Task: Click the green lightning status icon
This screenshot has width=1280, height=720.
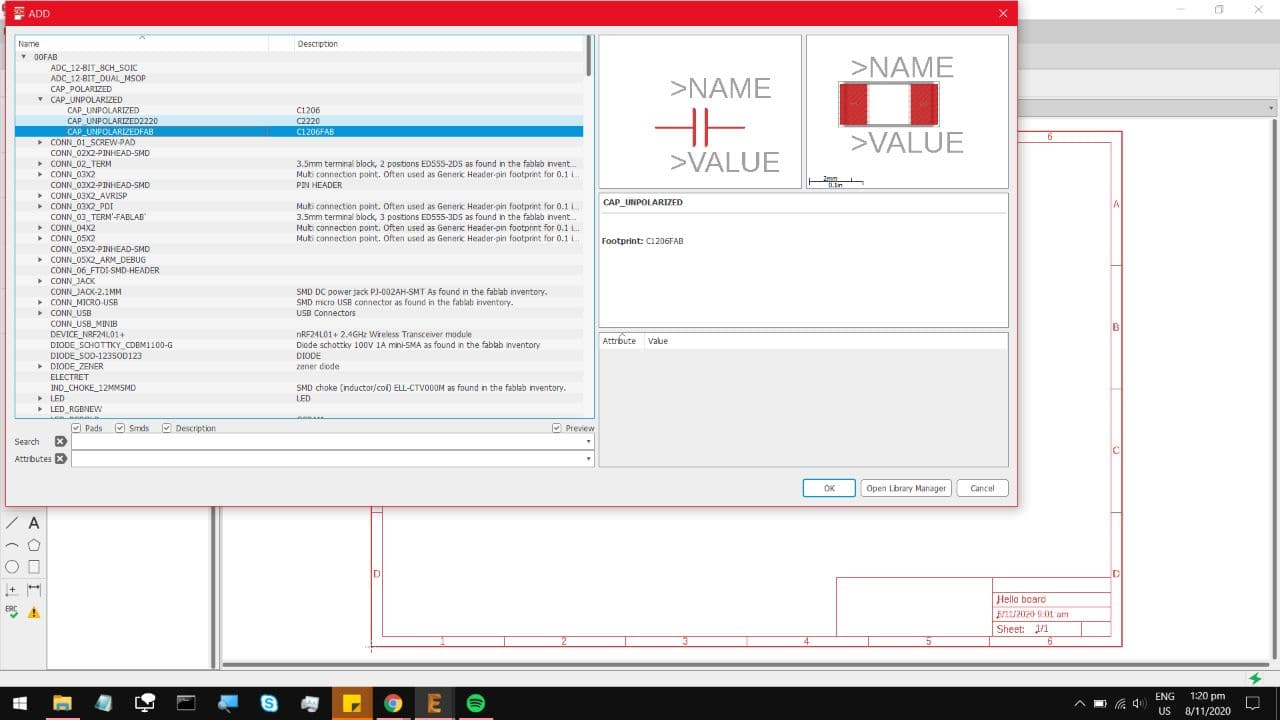Action: click(1256, 678)
